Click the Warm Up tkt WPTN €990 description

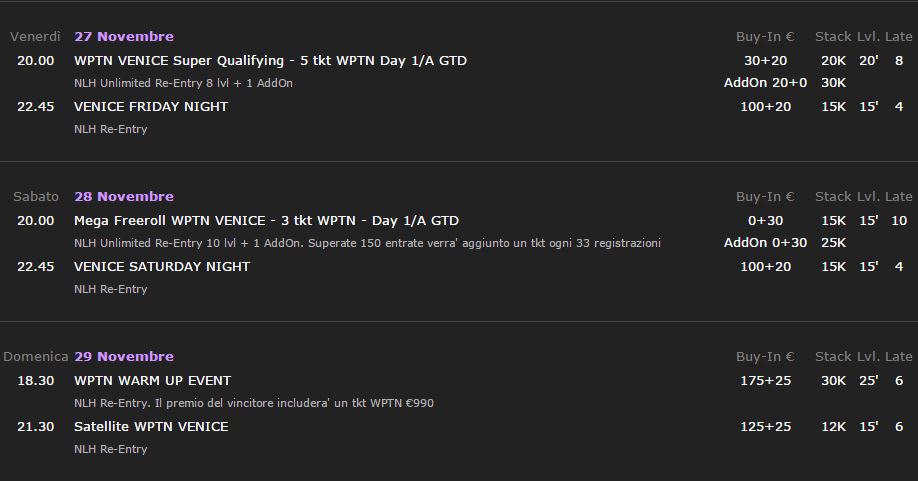[x=254, y=403]
